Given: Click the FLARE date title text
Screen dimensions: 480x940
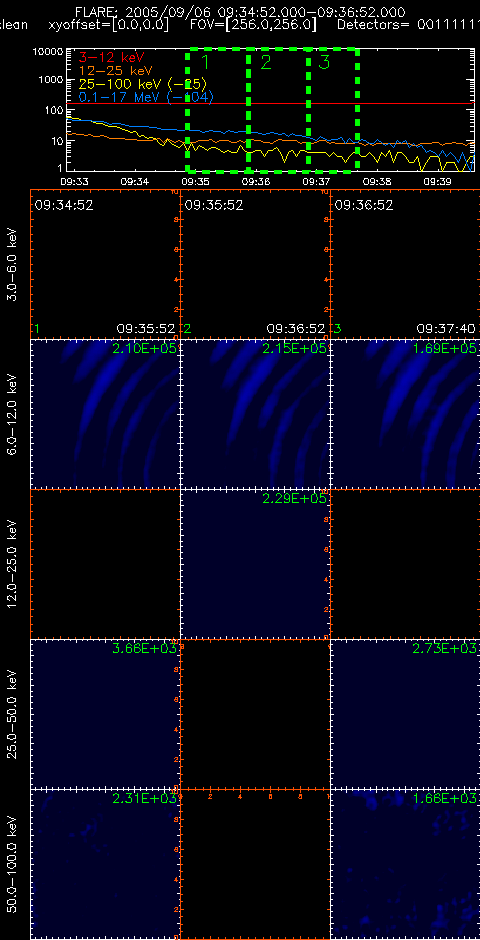Looking at the screenshot, I should (x=240, y=12).
